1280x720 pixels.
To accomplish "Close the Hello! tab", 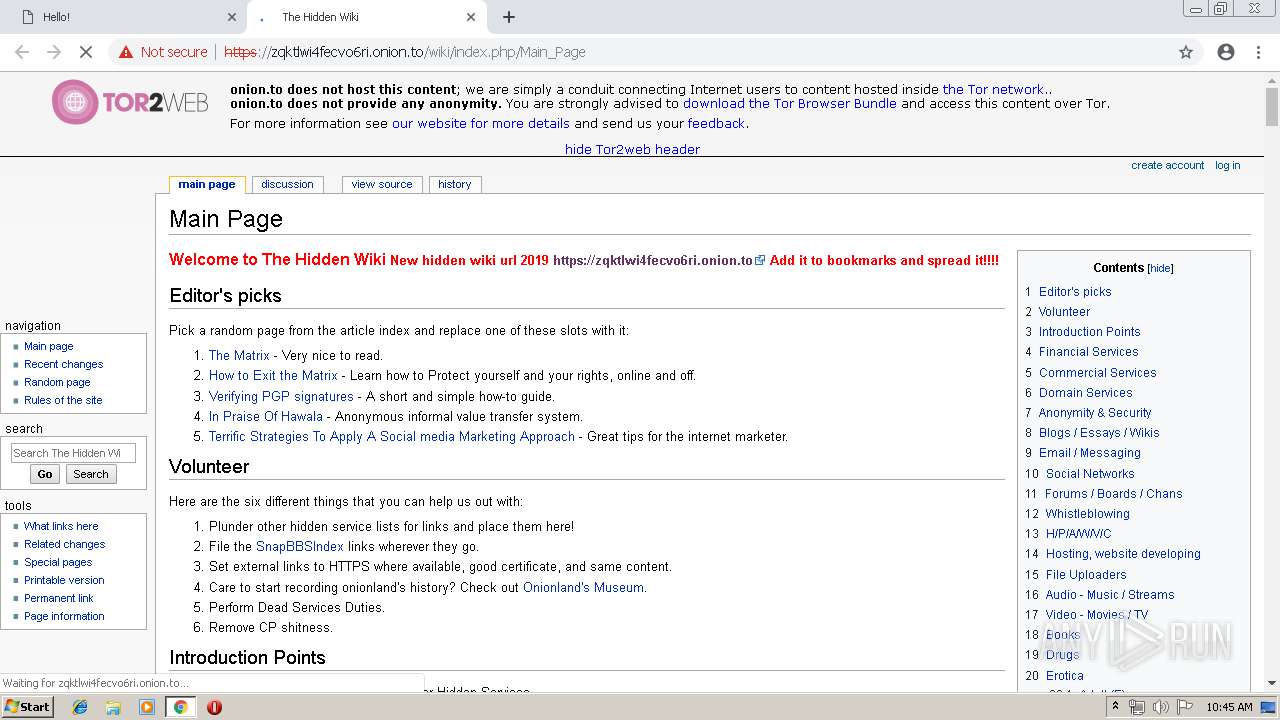I will (x=232, y=17).
